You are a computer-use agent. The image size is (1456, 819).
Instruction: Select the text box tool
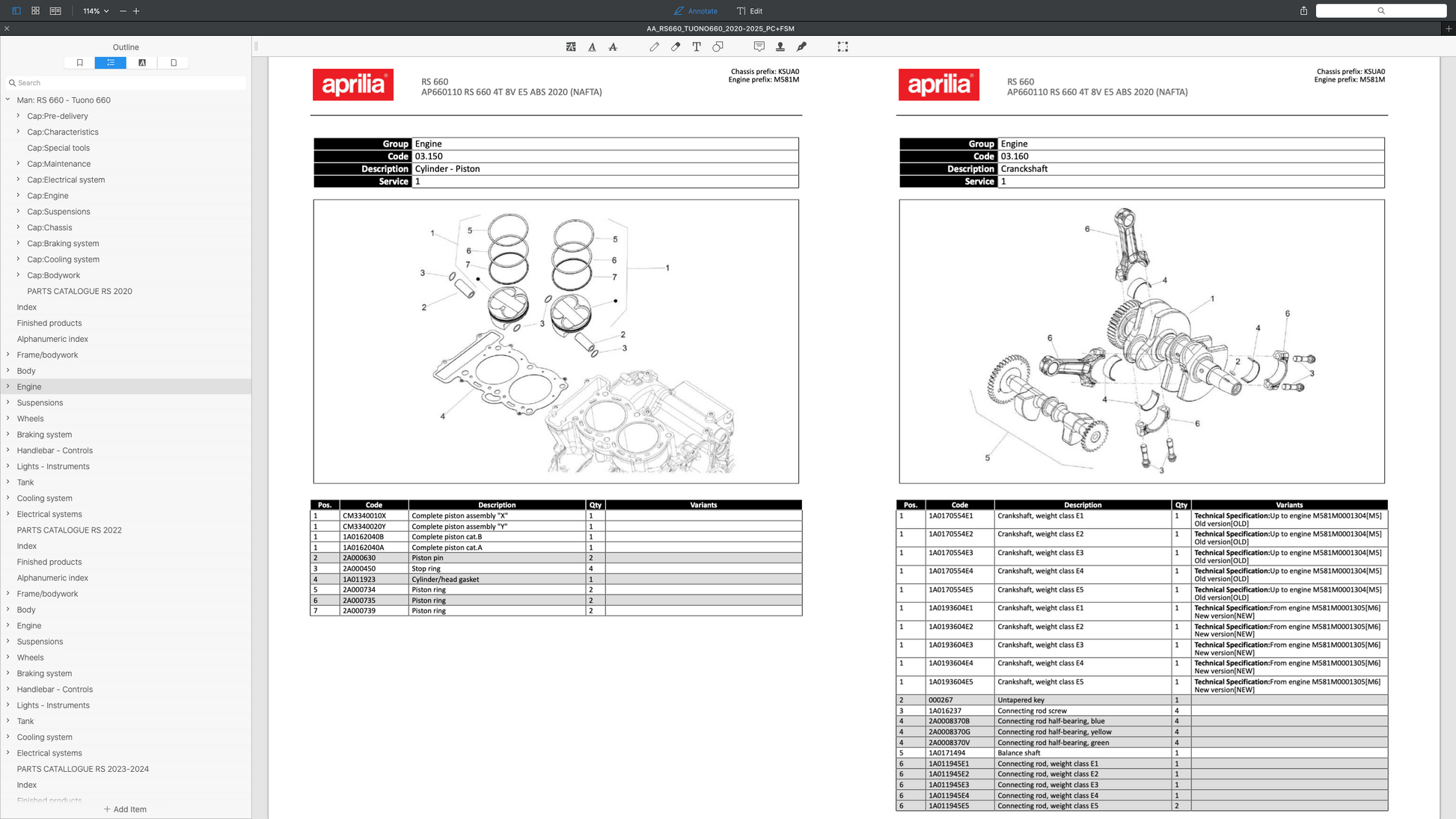(x=697, y=46)
